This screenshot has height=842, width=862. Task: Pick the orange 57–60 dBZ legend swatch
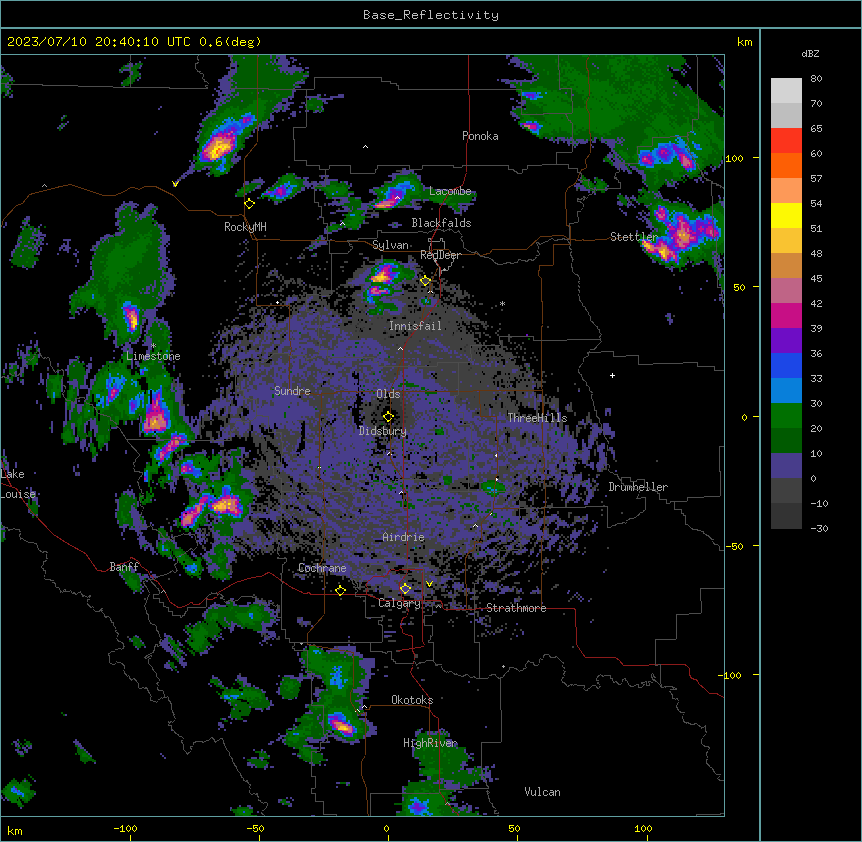(x=786, y=165)
